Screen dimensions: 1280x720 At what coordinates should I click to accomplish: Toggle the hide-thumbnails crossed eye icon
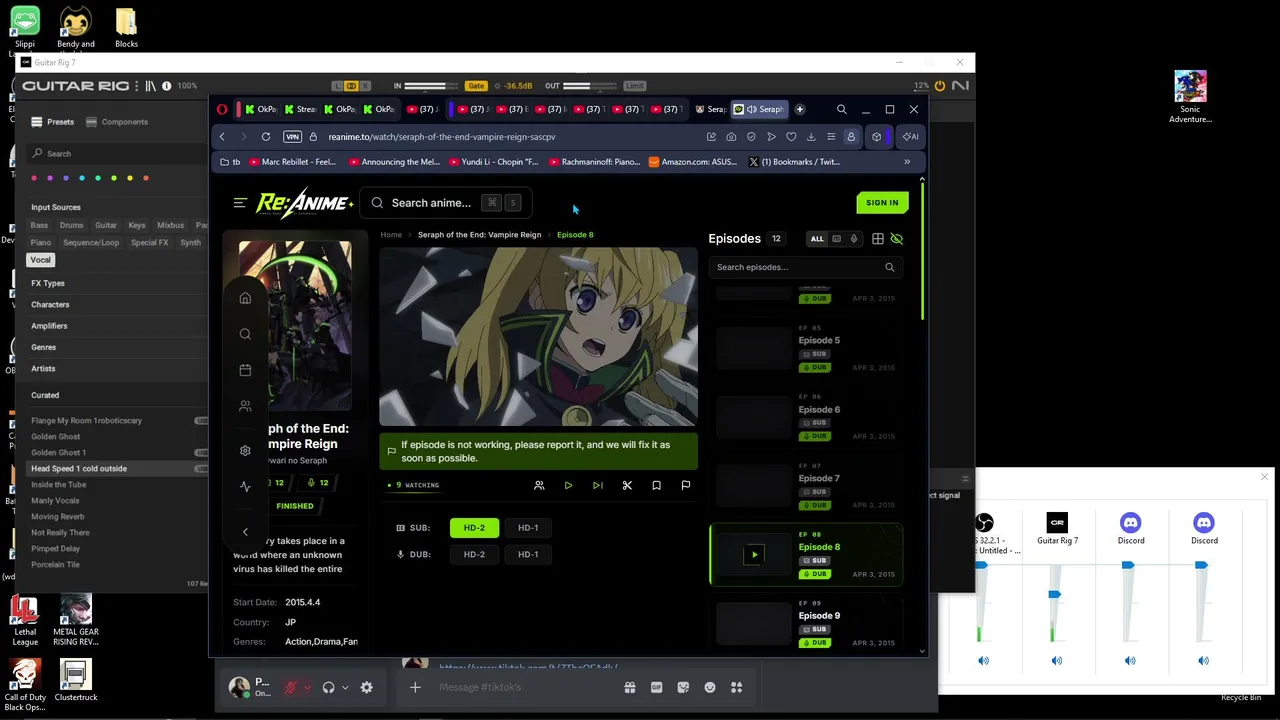[x=896, y=239]
